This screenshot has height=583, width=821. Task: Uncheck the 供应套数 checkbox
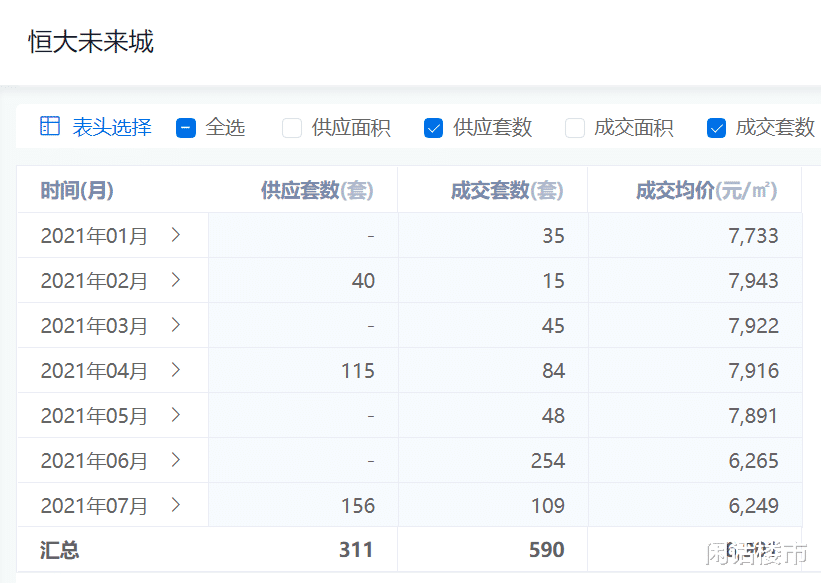tap(433, 128)
